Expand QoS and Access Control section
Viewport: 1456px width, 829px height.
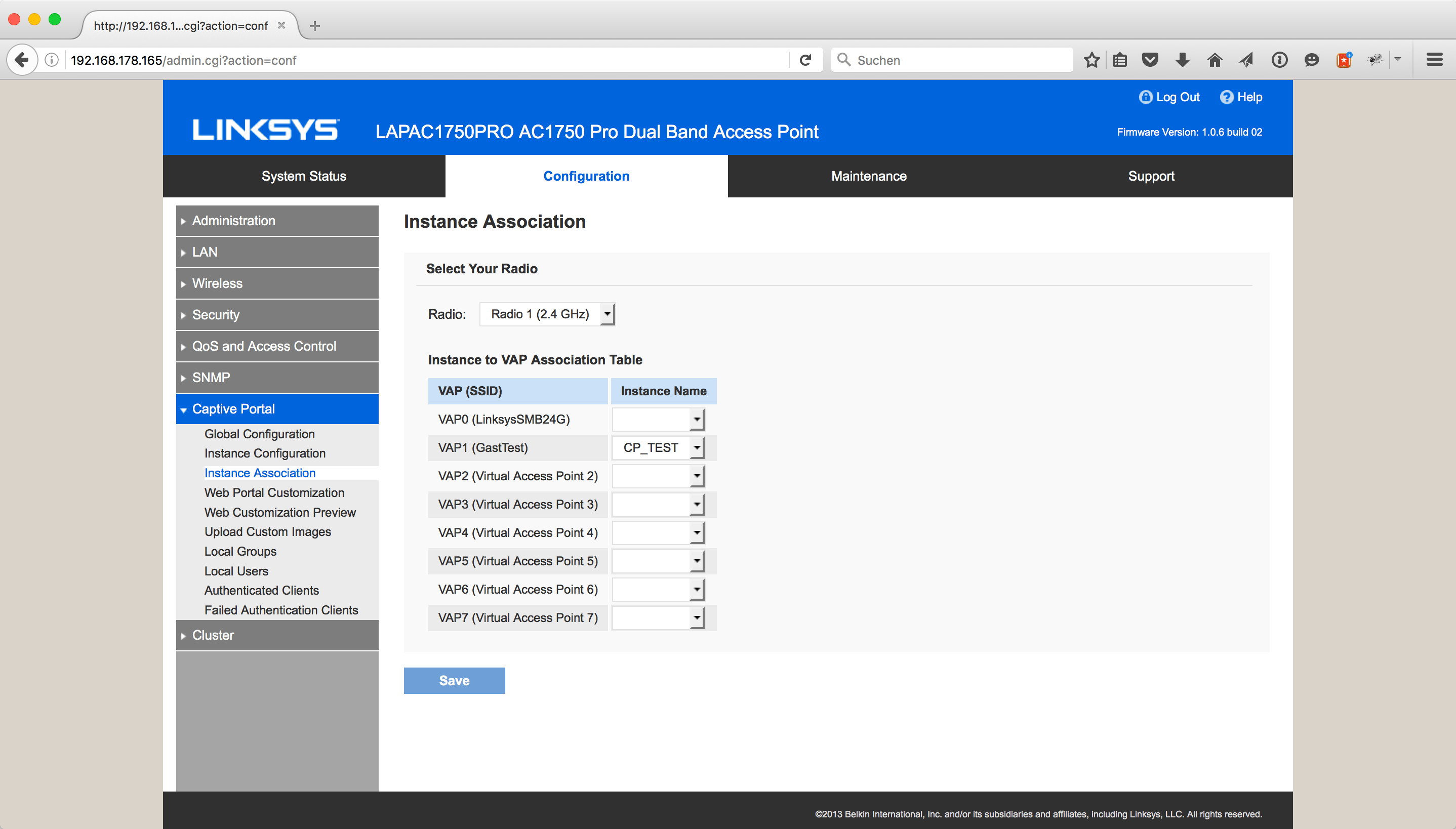click(277, 346)
